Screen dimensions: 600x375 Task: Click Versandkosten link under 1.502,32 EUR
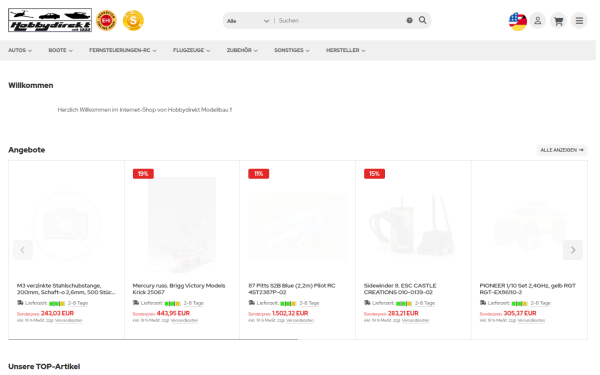click(x=300, y=320)
